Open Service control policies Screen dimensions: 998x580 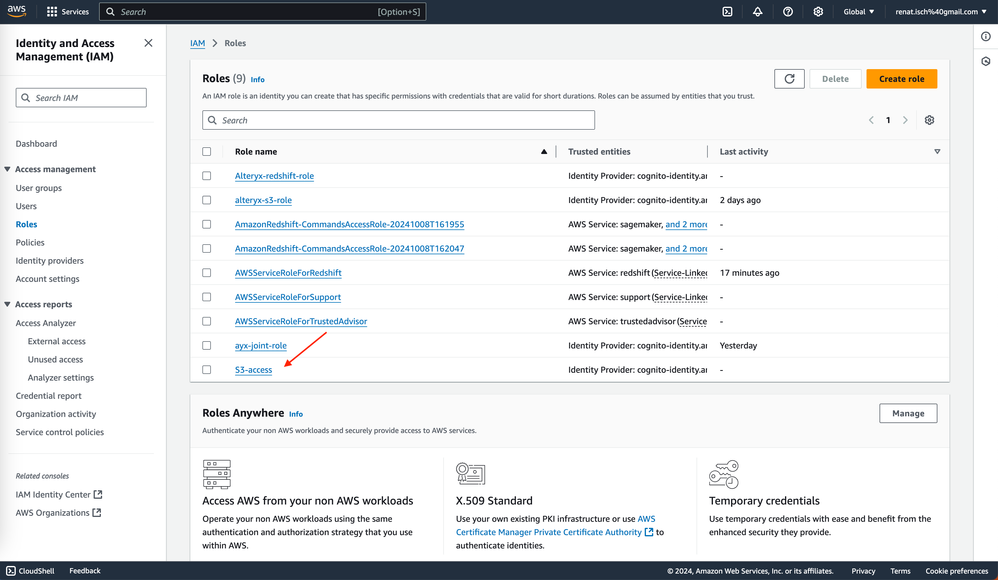[60, 432]
